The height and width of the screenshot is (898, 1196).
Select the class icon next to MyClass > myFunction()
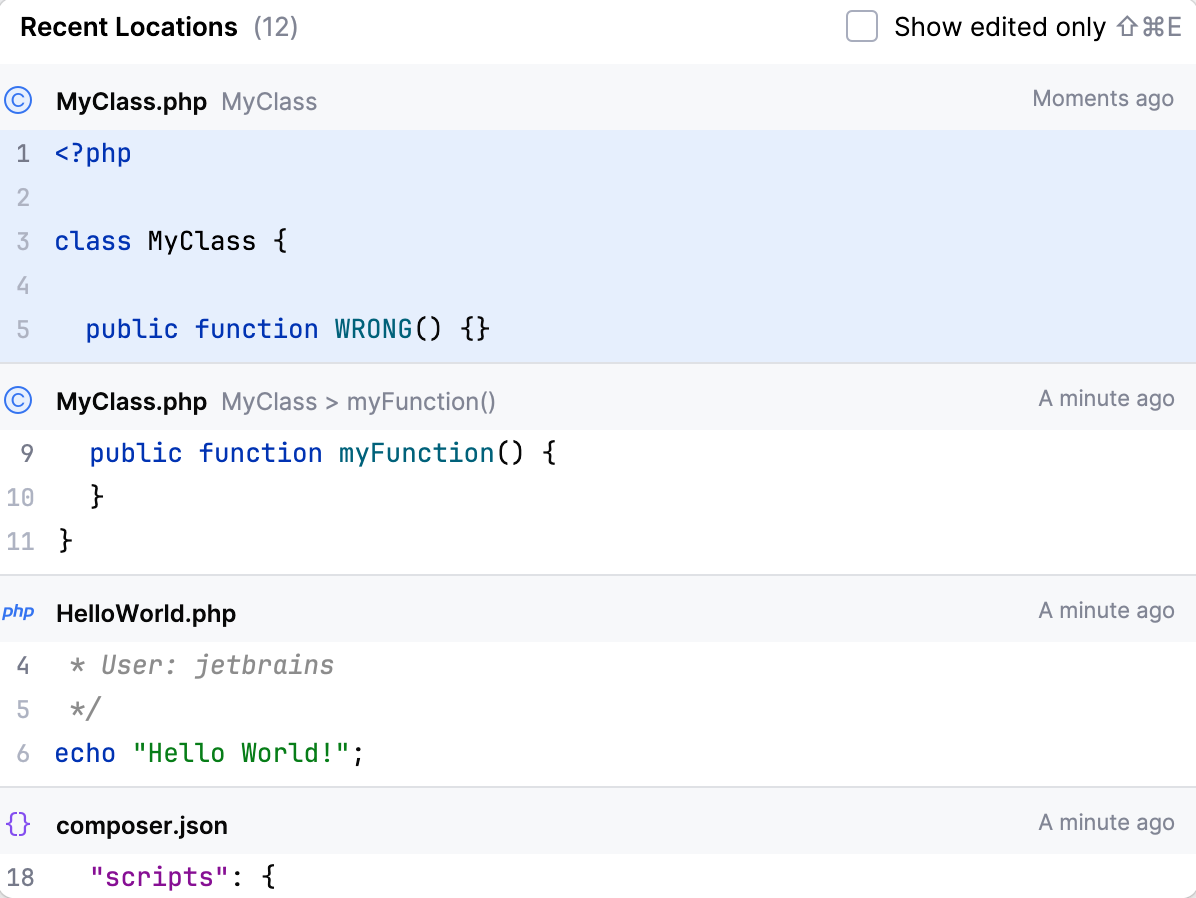19,400
